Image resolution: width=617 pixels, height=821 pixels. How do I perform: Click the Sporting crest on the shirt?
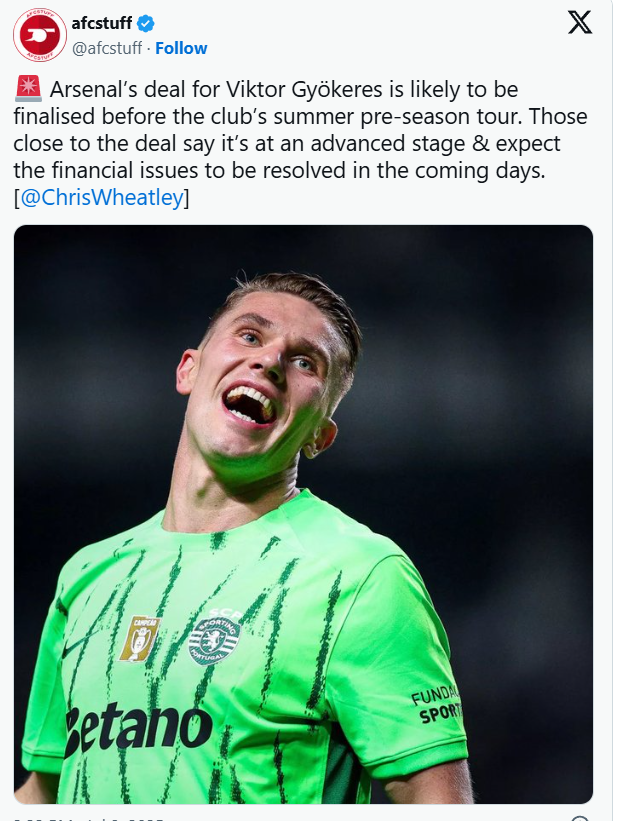[x=214, y=639]
